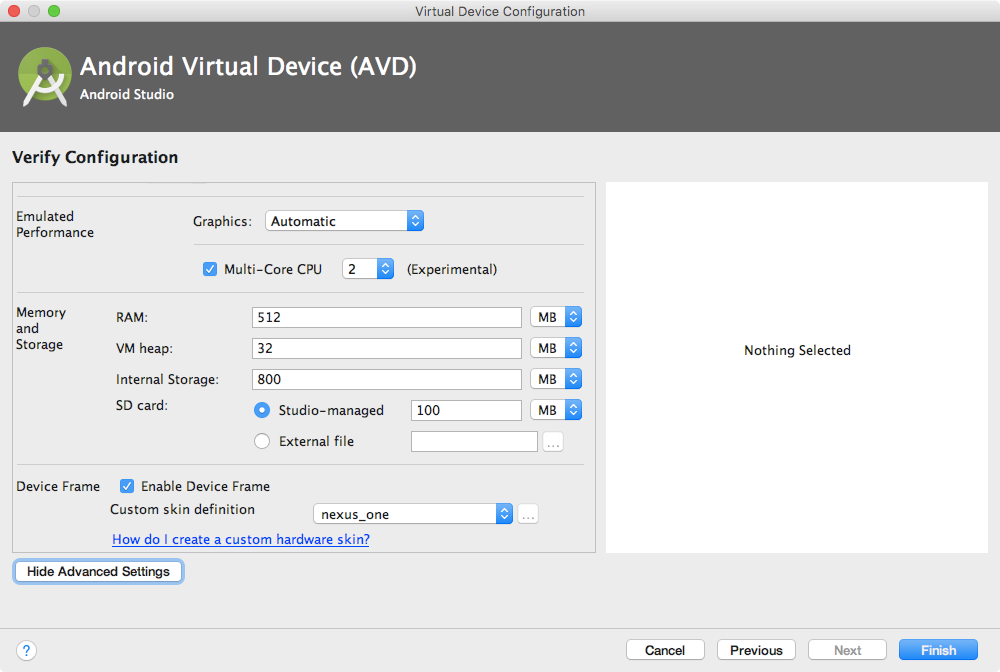Image resolution: width=1000 pixels, height=672 pixels.
Task: Open the Graphics dropdown set to Automatic
Action: (x=344, y=221)
